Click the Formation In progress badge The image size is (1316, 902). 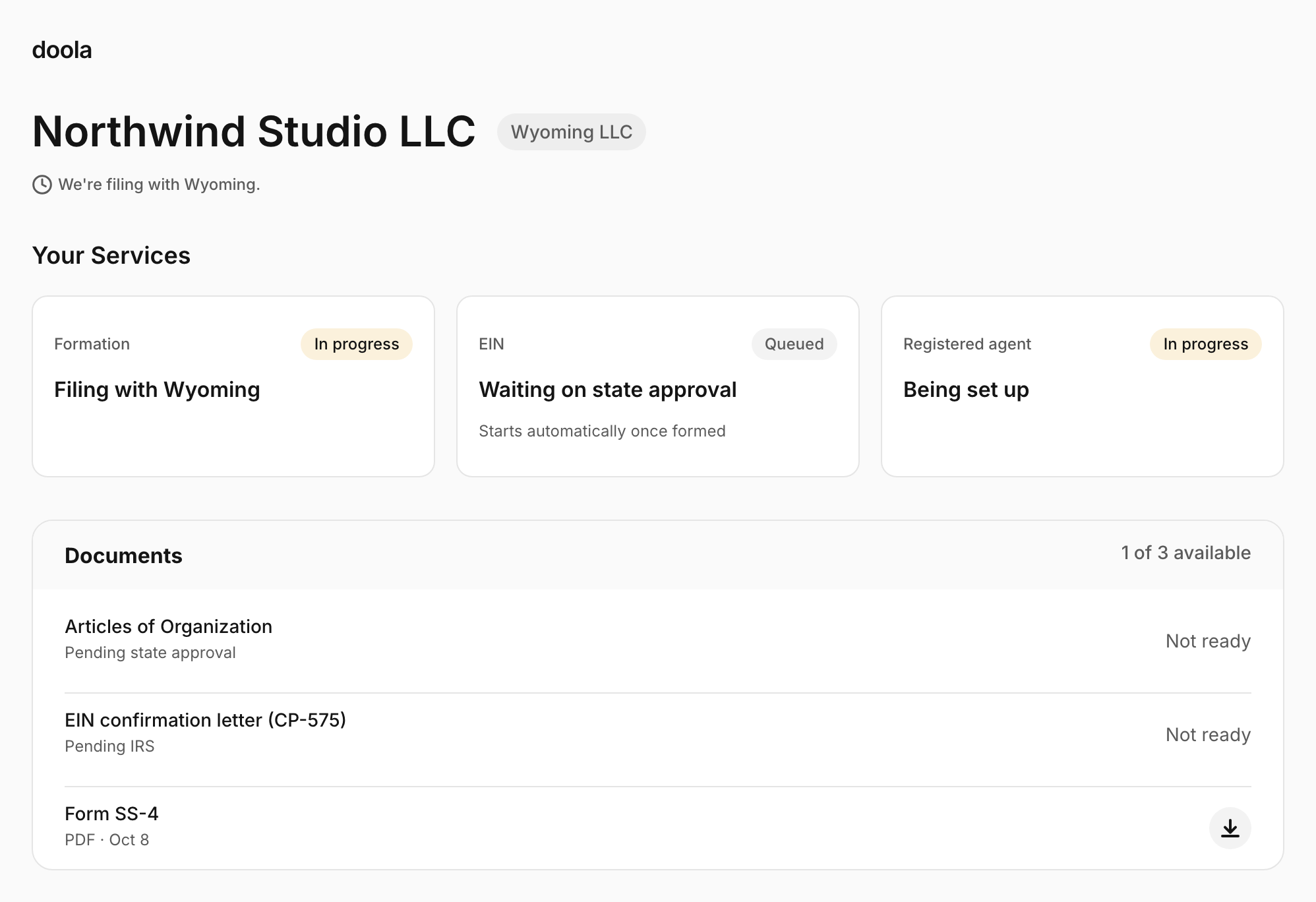[357, 344]
